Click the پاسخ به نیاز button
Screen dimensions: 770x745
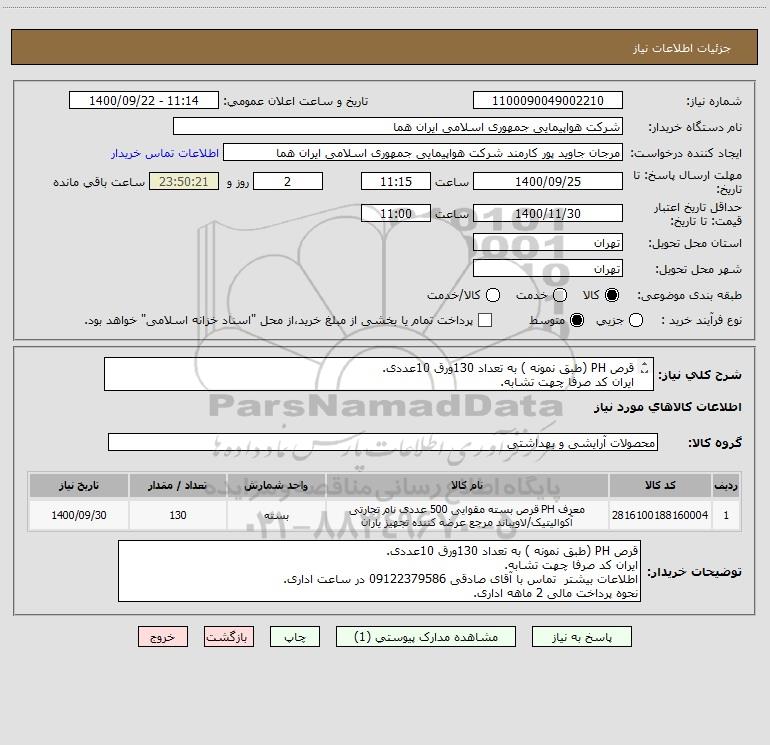(x=581, y=637)
